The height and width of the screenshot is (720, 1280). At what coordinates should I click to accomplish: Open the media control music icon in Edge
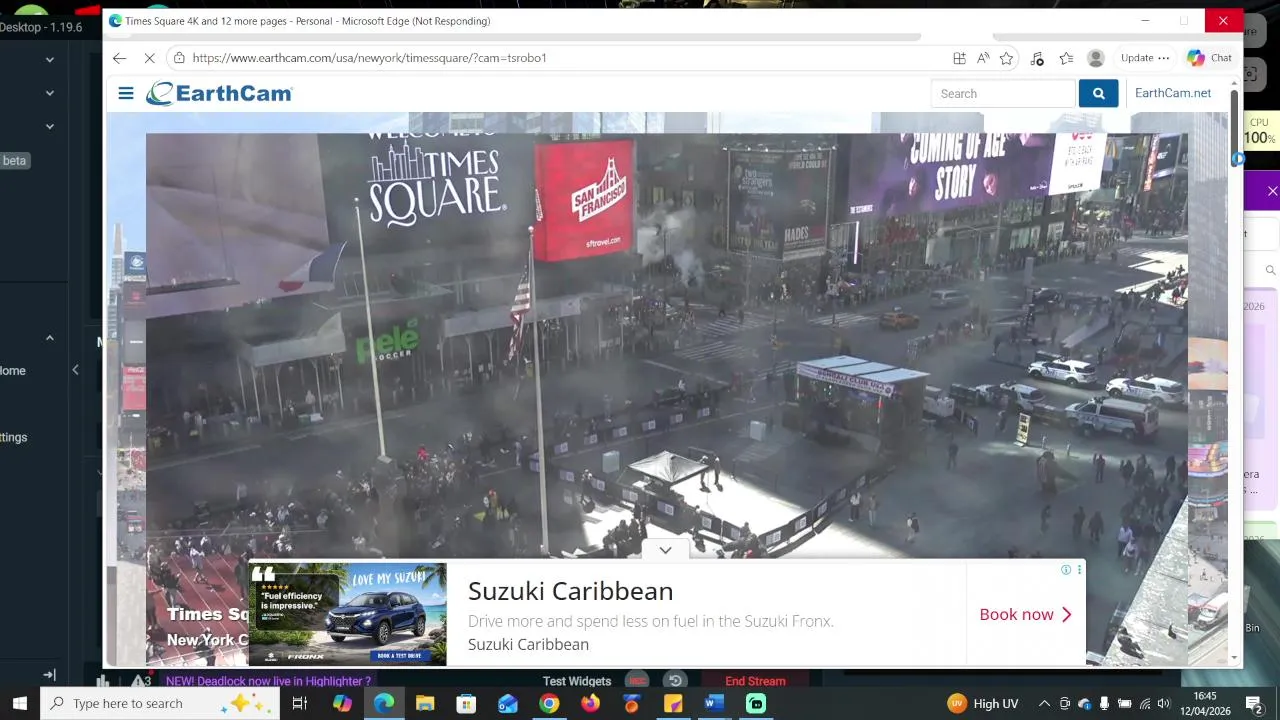[x=1037, y=58]
